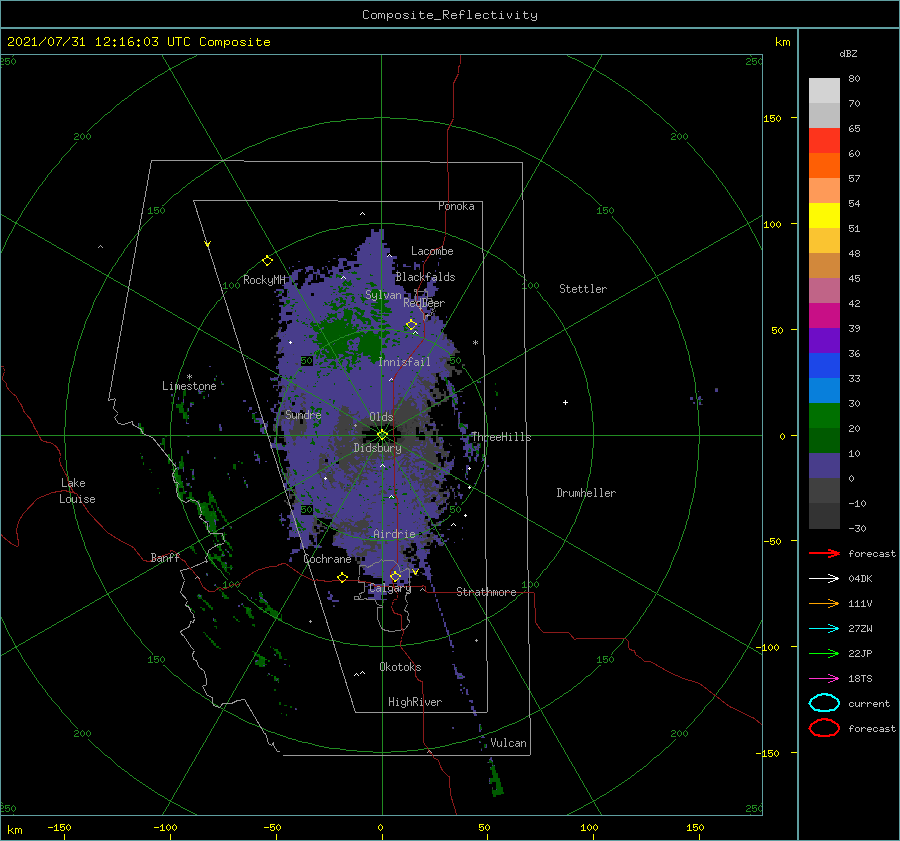
Task: Click the white plus marker west of Drumheller
Action: click(x=565, y=402)
